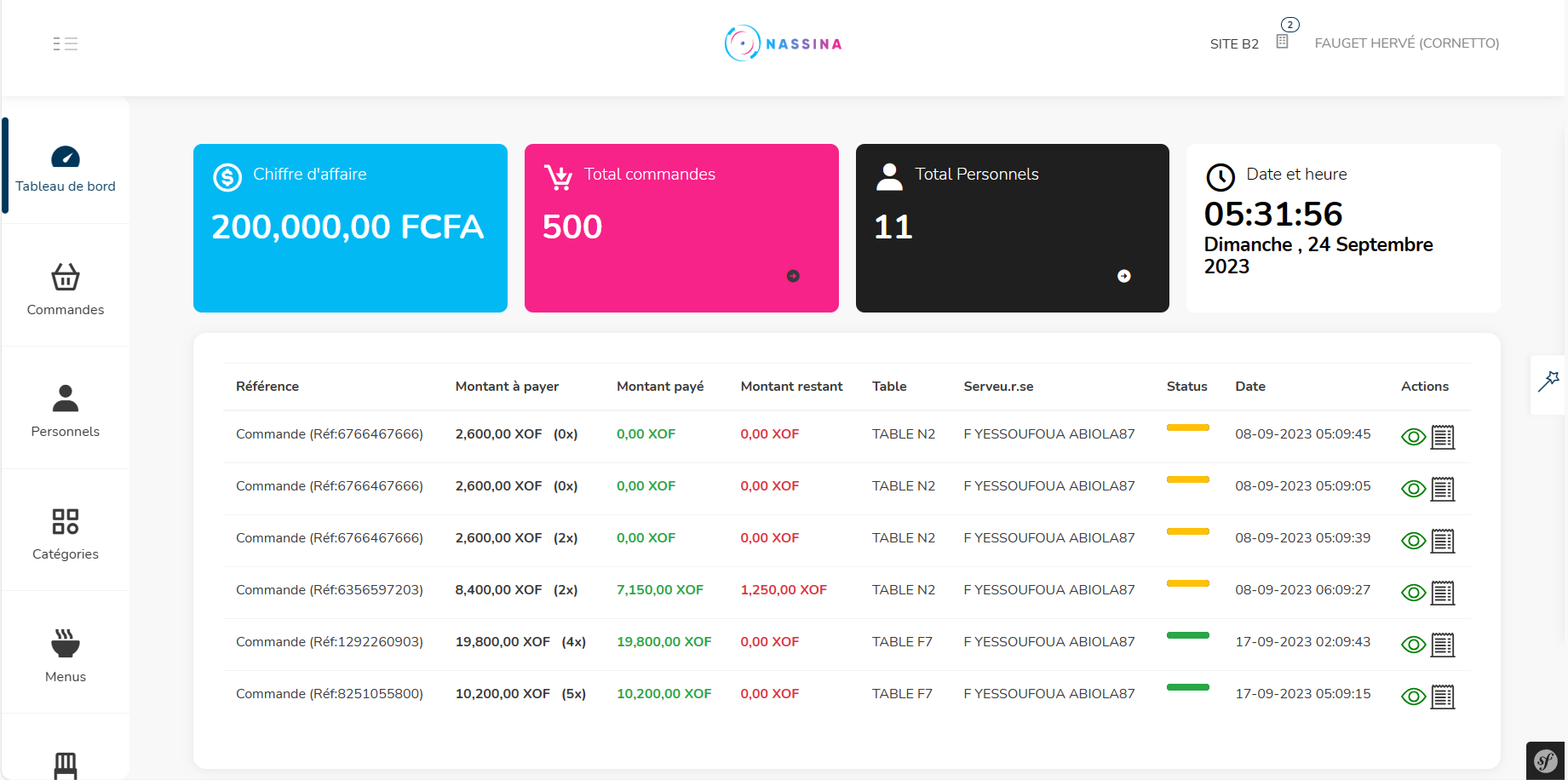Expand Total commandes card arrow
The height and width of the screenshot is (780, 1568).
(x=793, y=276)
